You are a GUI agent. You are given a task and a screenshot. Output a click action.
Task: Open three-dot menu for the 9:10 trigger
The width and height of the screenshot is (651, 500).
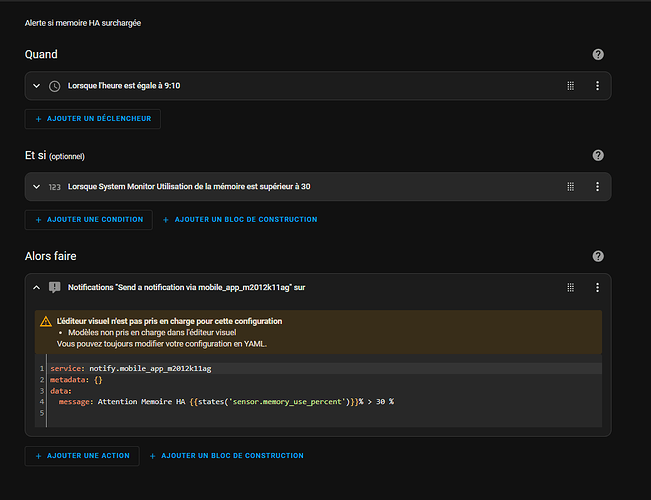click(x=597, y=86)
